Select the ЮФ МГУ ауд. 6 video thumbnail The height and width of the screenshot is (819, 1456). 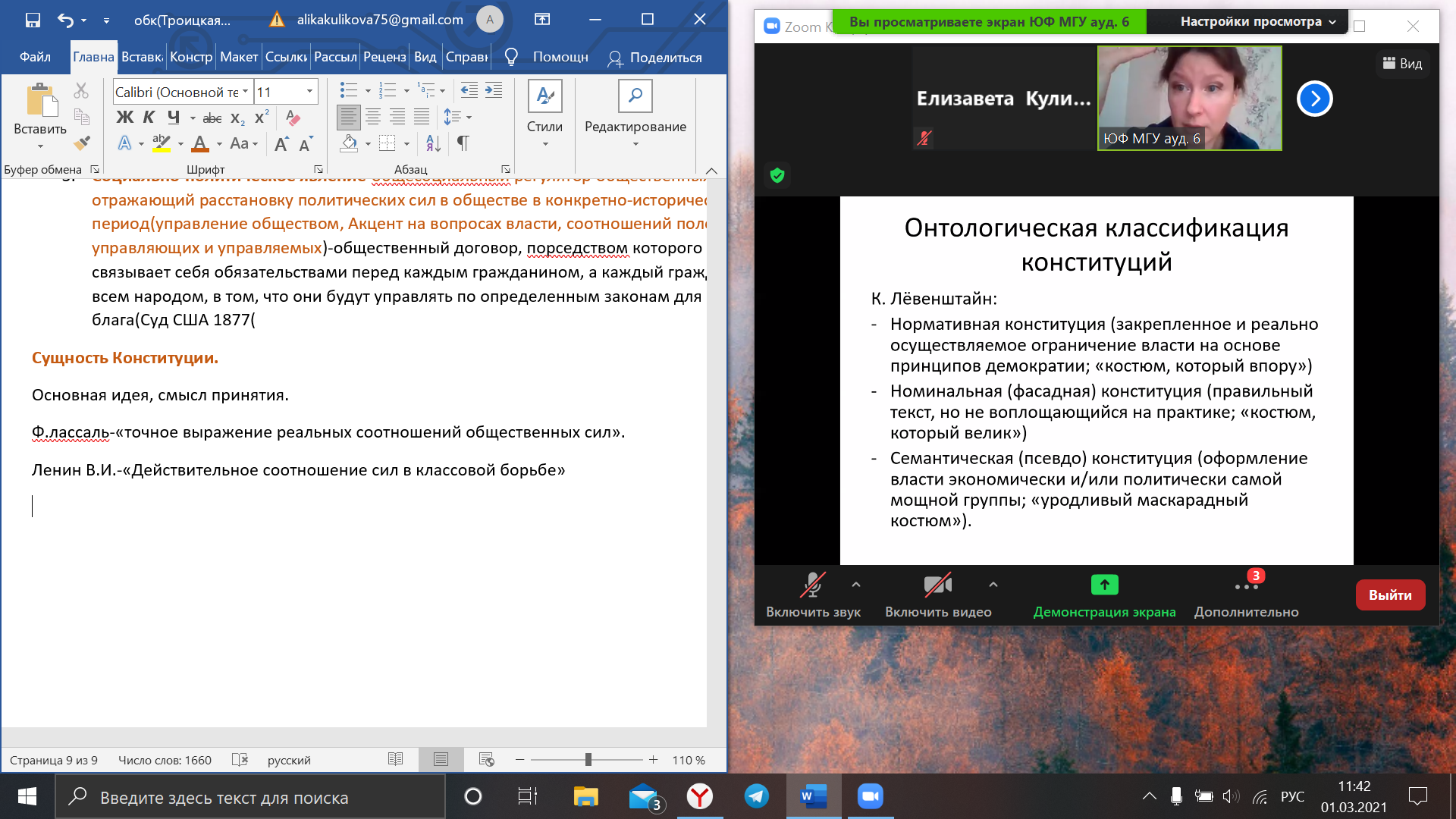click(x=1189, y=99)
